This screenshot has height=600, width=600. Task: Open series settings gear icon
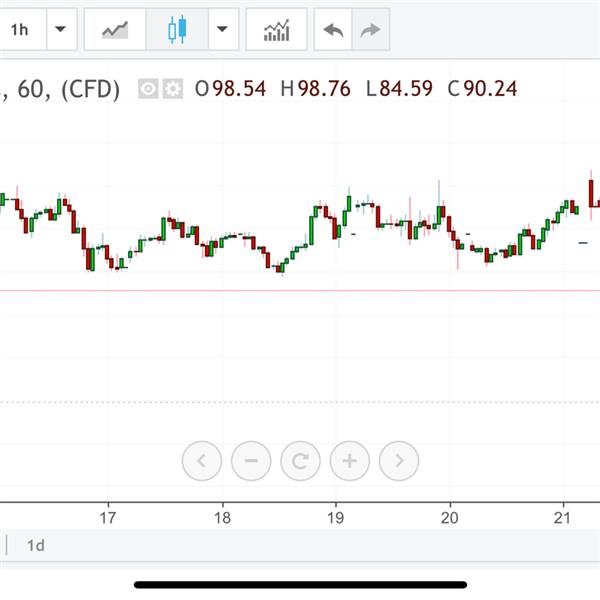click(x=172, y=89)
